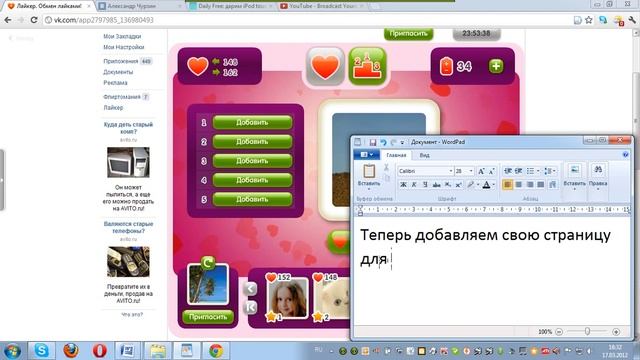This screenshot has height=360, width=640.
Task: Refresh palm tree avatar with green arrow
Action: [208, 262]
